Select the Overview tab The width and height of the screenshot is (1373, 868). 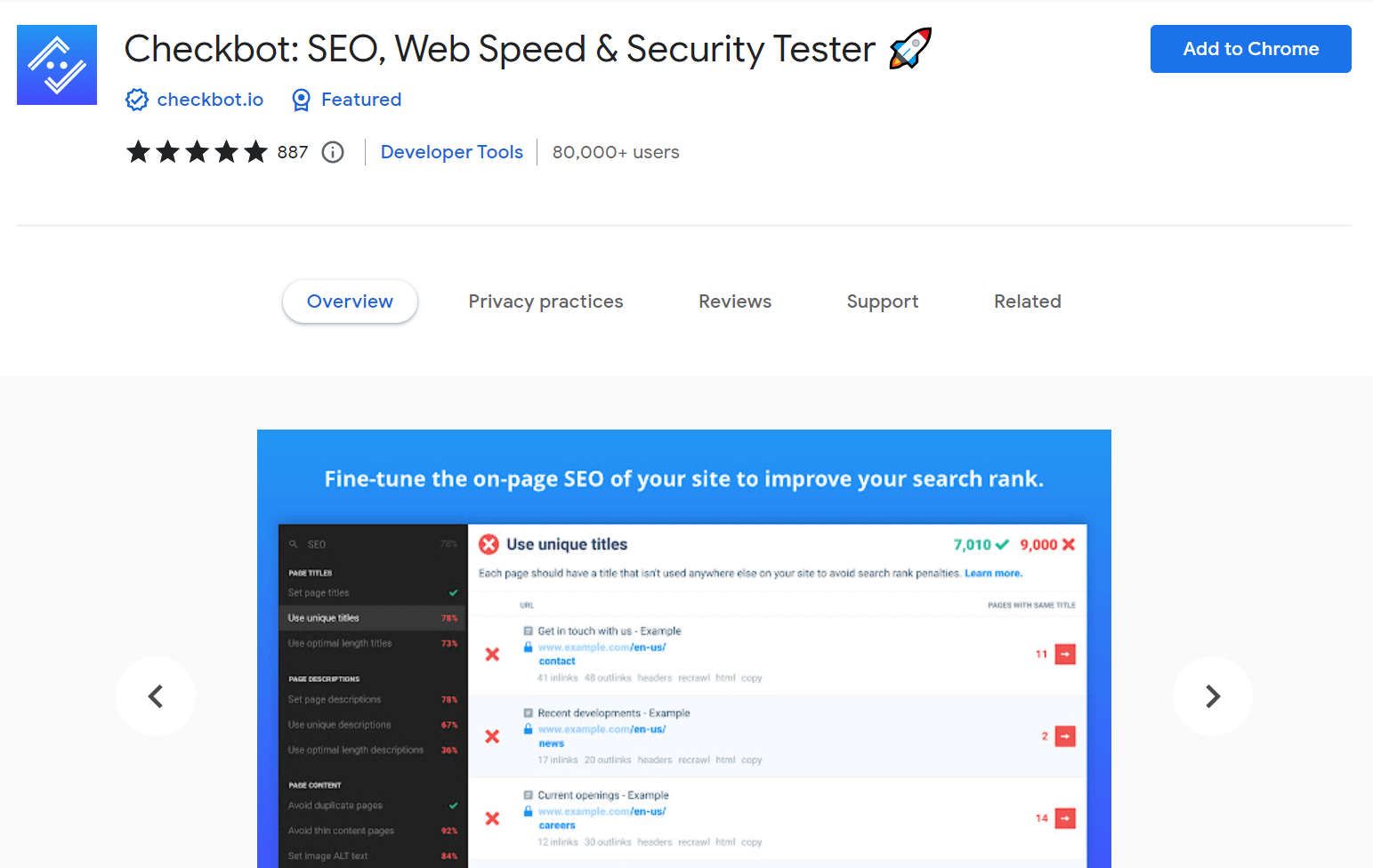(x=350, y=301)
